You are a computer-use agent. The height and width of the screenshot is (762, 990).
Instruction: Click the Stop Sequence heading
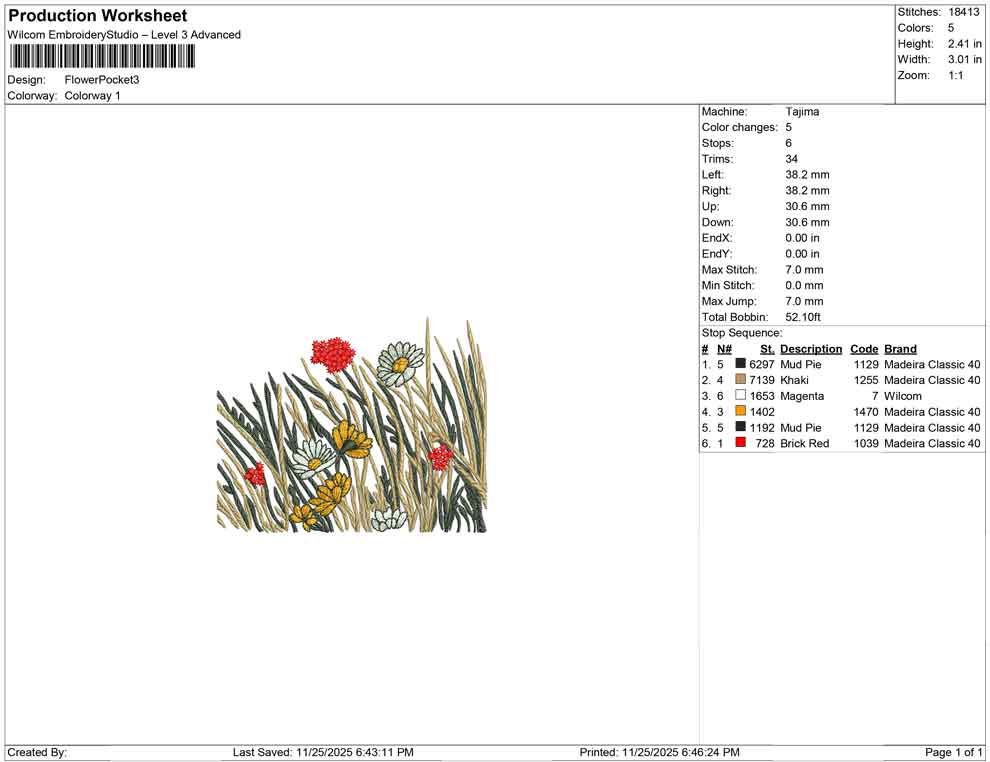tap(742, 333)
